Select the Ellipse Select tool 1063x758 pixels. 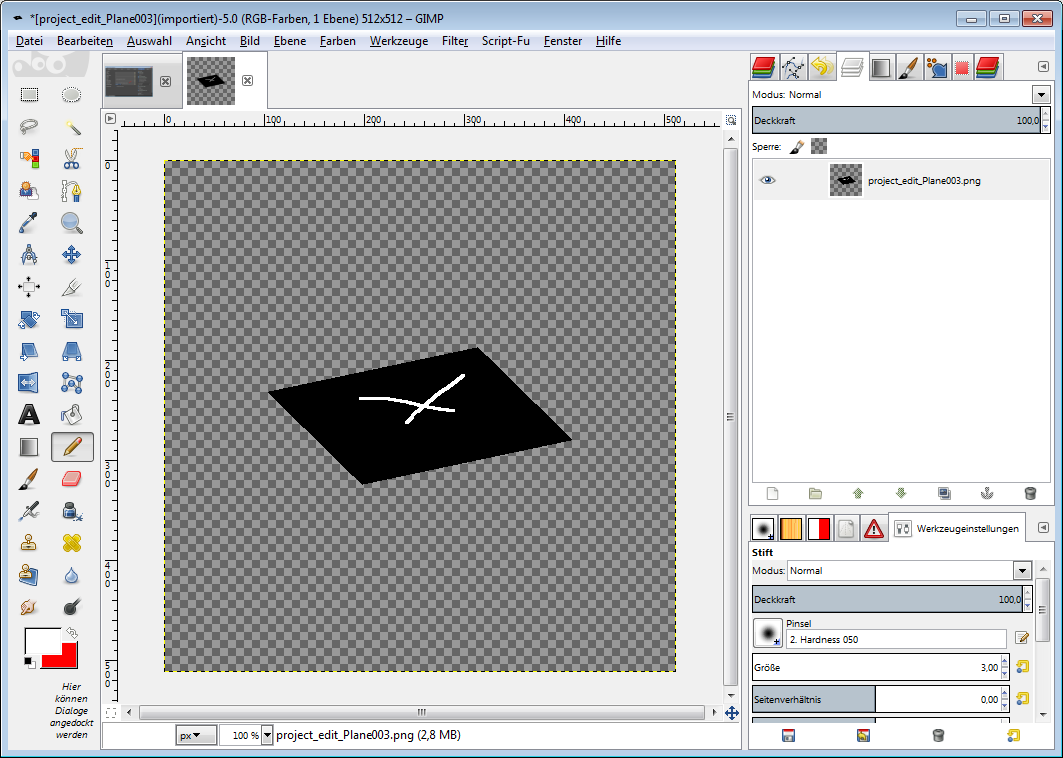(71, 94)
